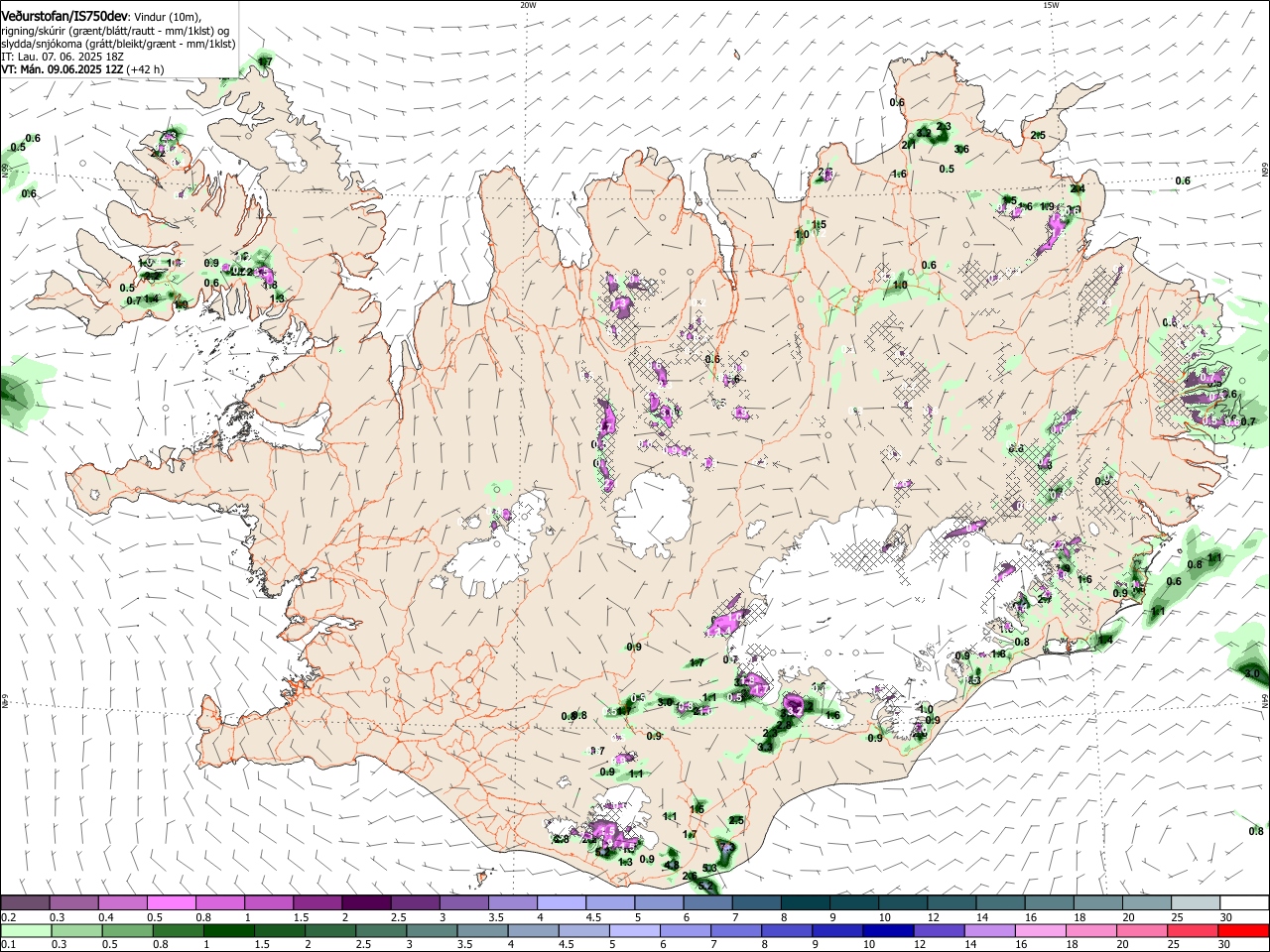The height and width of the screenshot is (952, 1270).
Task: Click the '3.0' precipitation value offshore
Action: pyautogui.click(x=1252, y=673)
